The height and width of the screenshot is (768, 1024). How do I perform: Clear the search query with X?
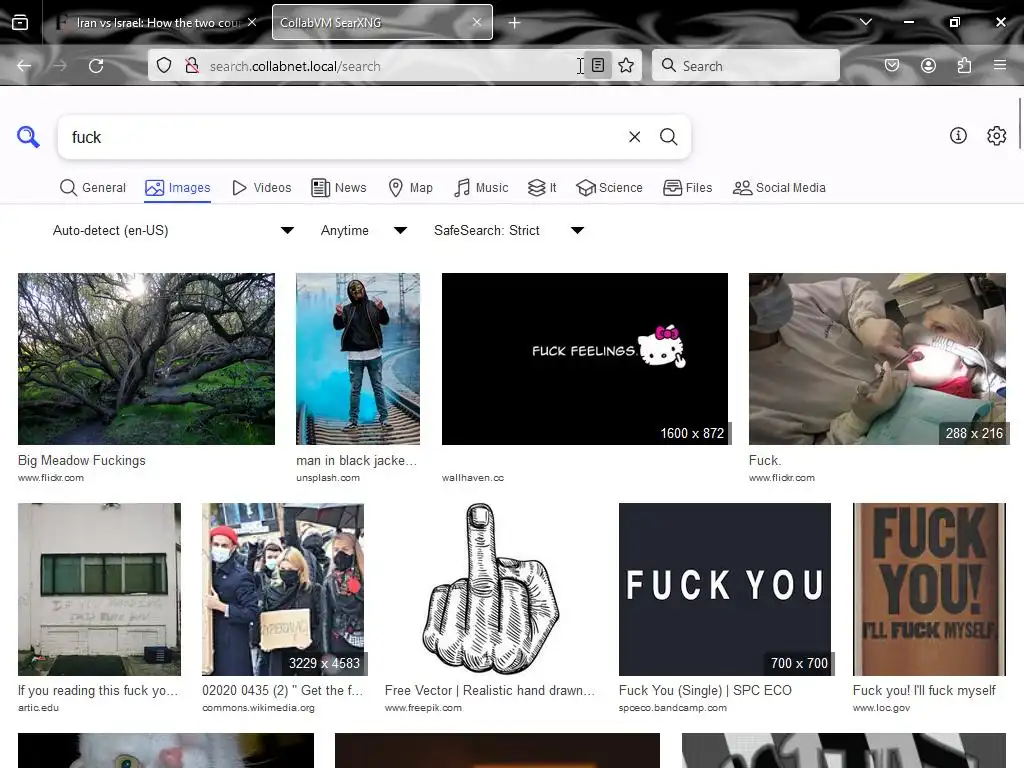pos(634,136)
